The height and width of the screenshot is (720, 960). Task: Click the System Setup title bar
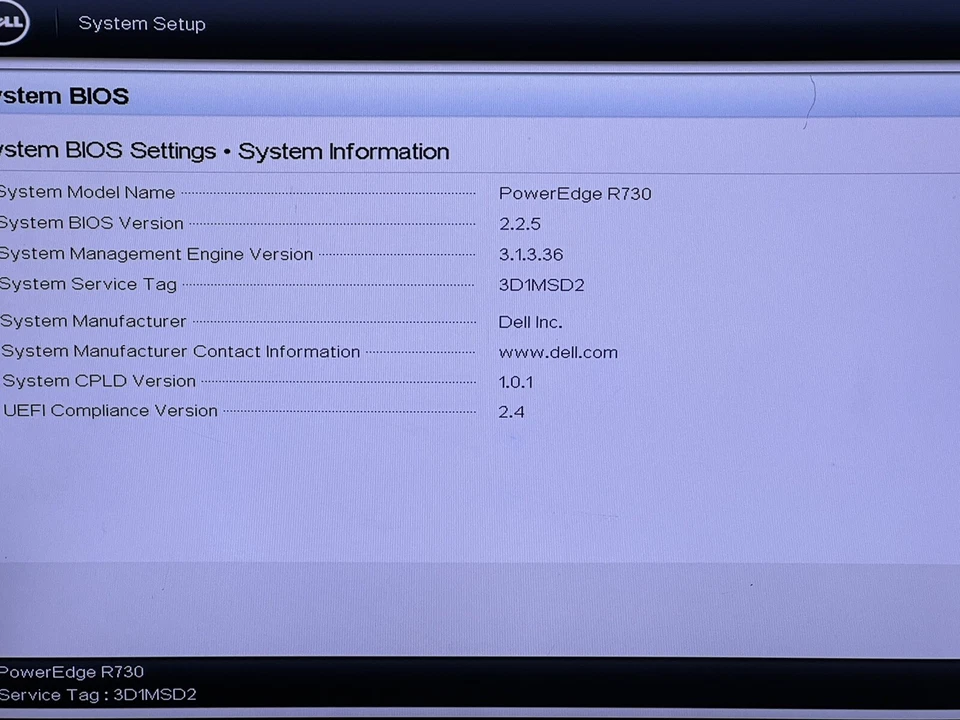[x=142, y=23]
